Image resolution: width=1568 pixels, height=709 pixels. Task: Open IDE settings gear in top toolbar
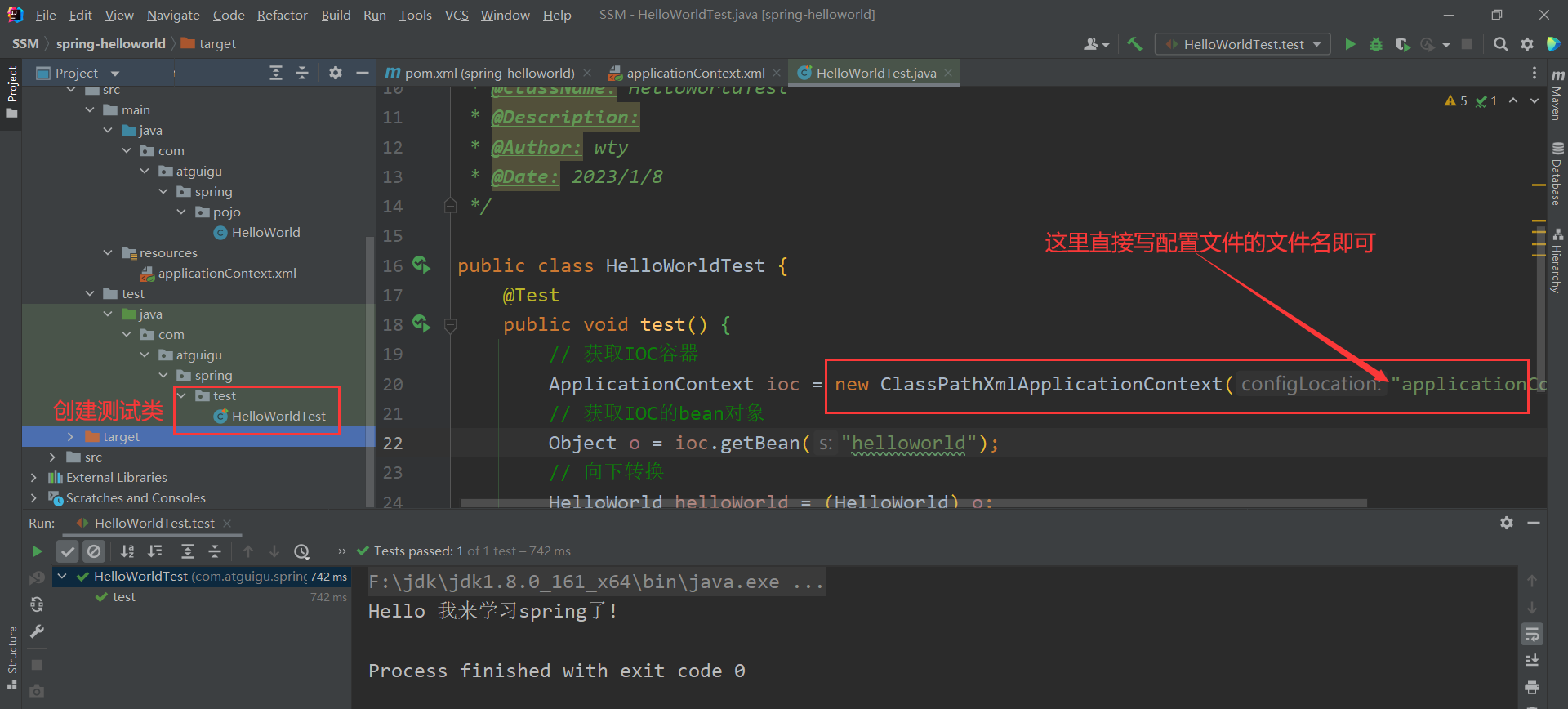[x=1526, y=44]
